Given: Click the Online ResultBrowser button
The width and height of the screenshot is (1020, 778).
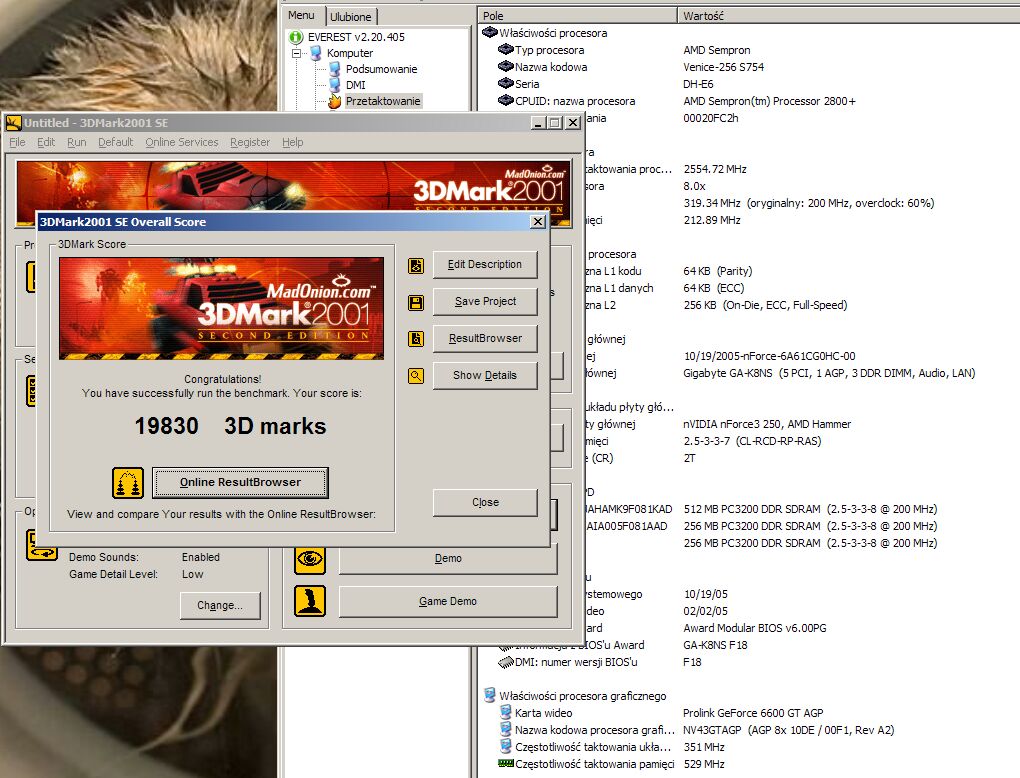Looking at the screenshot, I should pyautogui.click(x=240, y=482).
